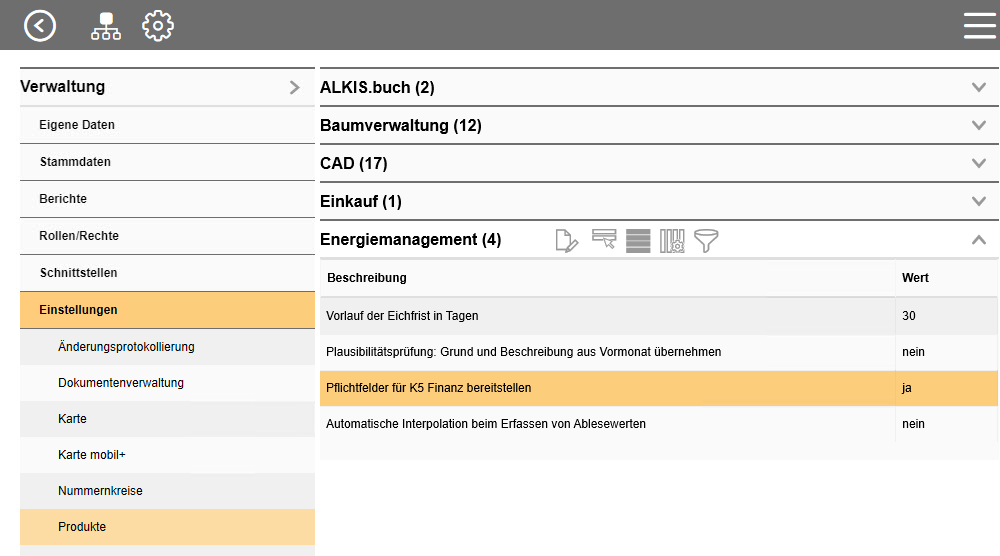Expand the Einkauf (1) section

(x=978, y=201)
